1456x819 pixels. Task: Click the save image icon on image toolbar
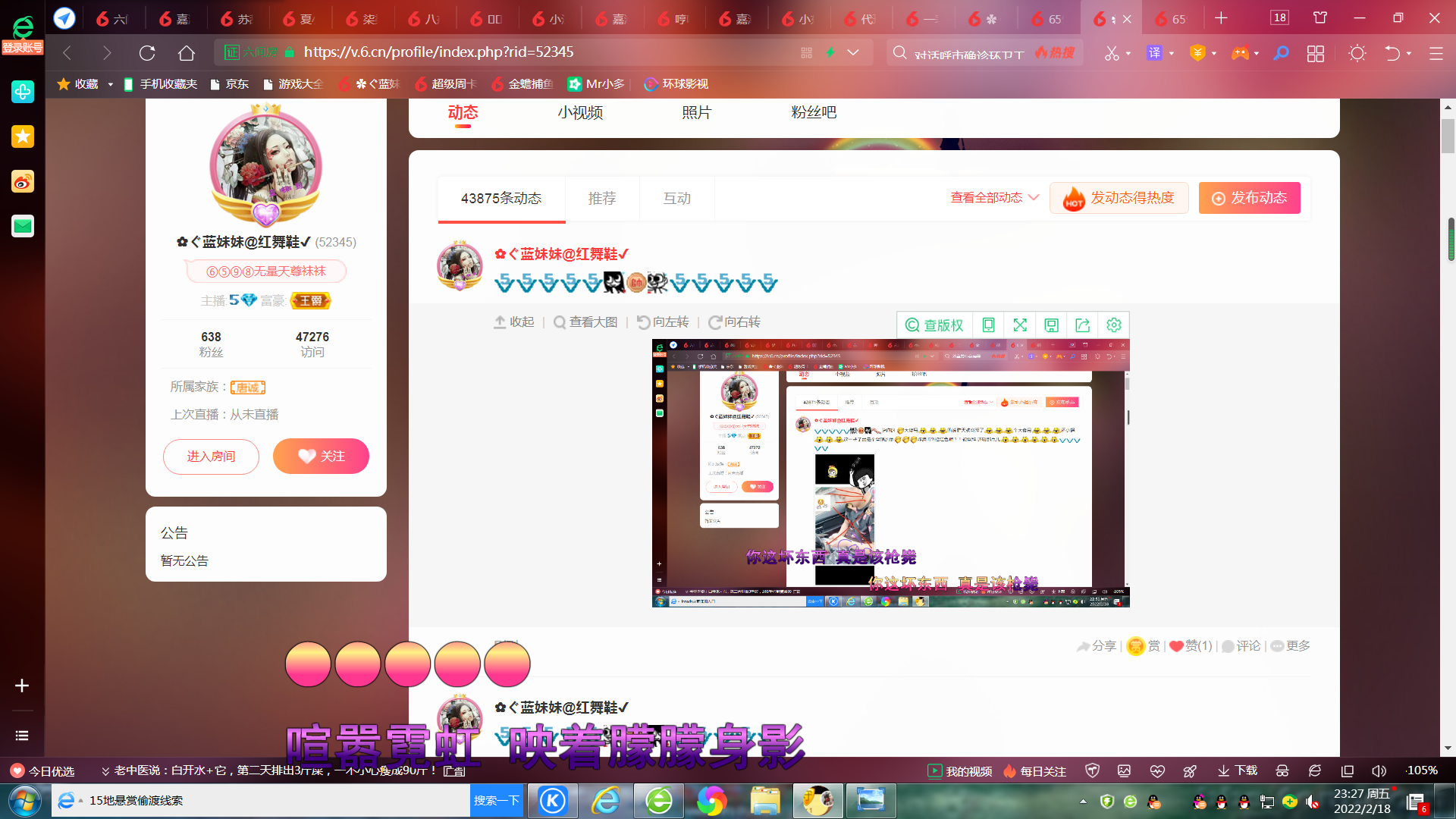pyautogui.click(x=1051, y=325)
